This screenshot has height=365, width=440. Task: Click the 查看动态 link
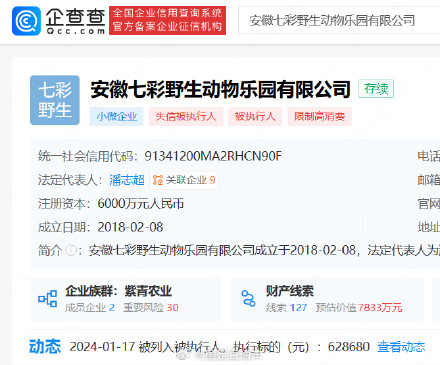401,347
